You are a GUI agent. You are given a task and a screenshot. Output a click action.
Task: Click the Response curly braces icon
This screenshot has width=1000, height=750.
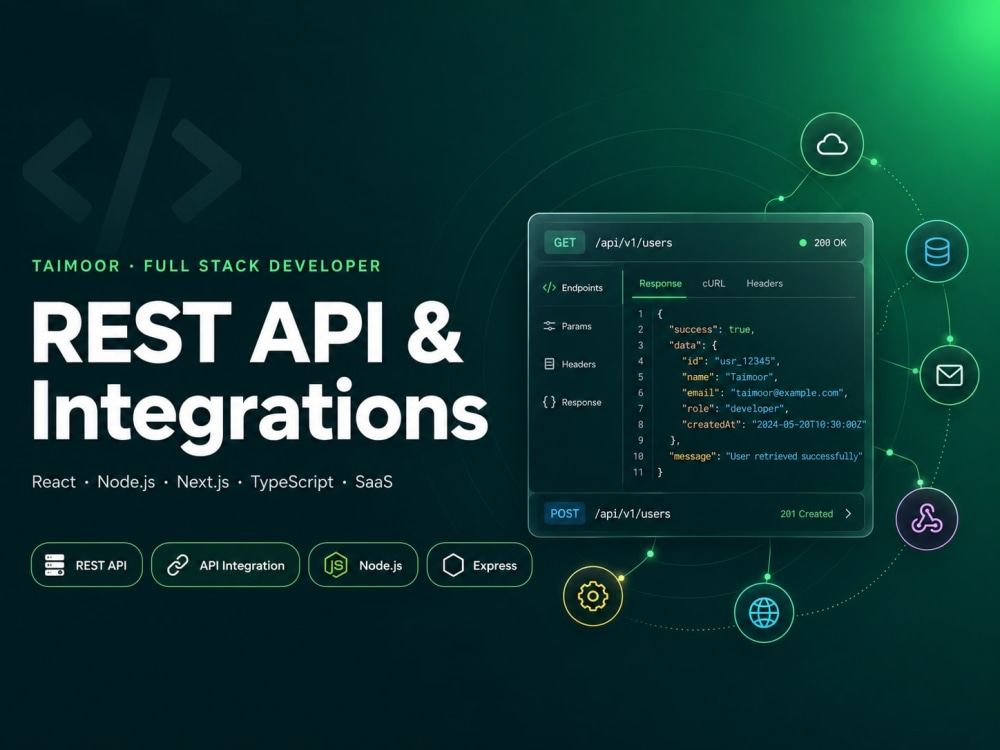[549, 402]
